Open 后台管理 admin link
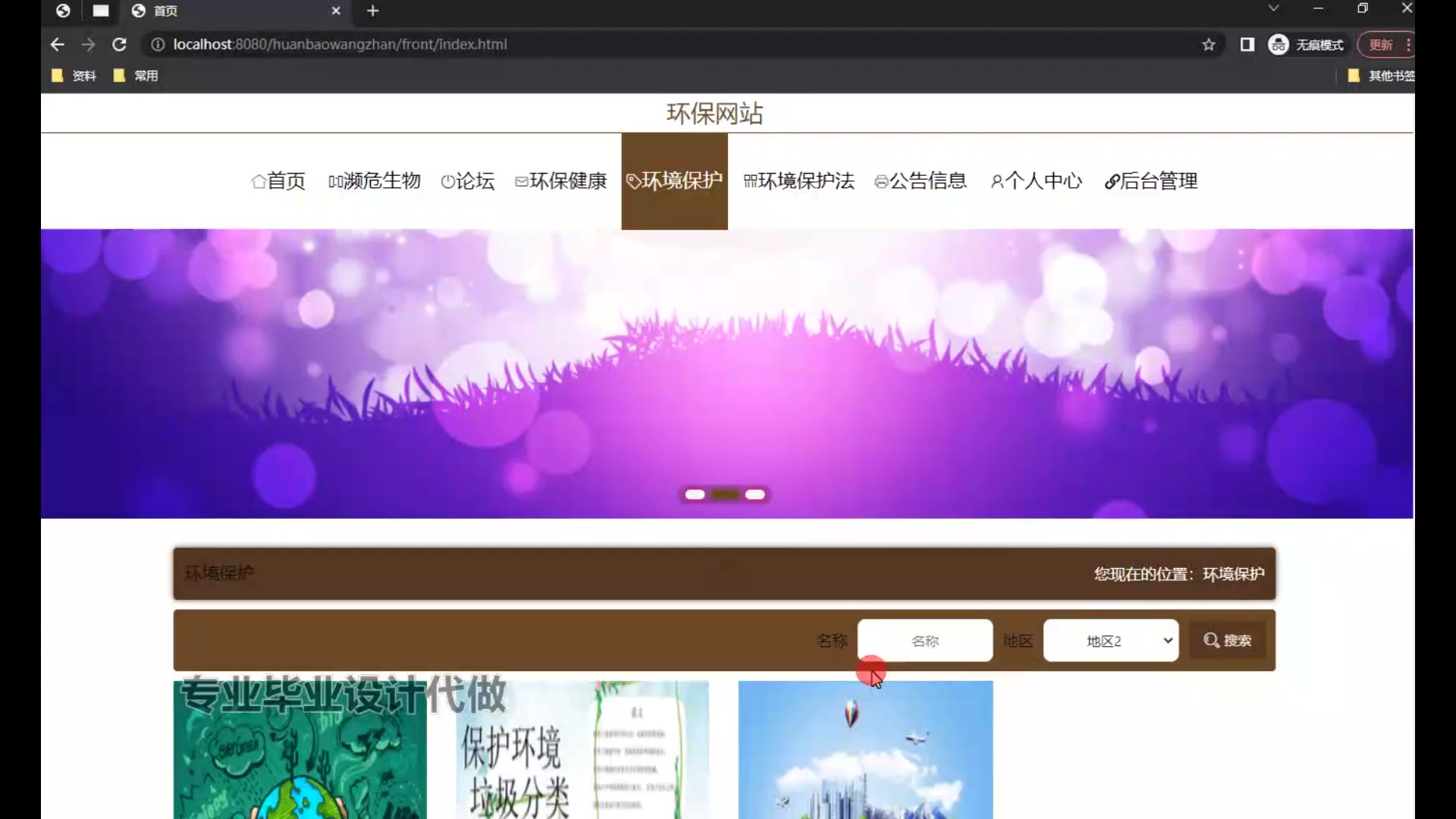 pos(1150,181)
